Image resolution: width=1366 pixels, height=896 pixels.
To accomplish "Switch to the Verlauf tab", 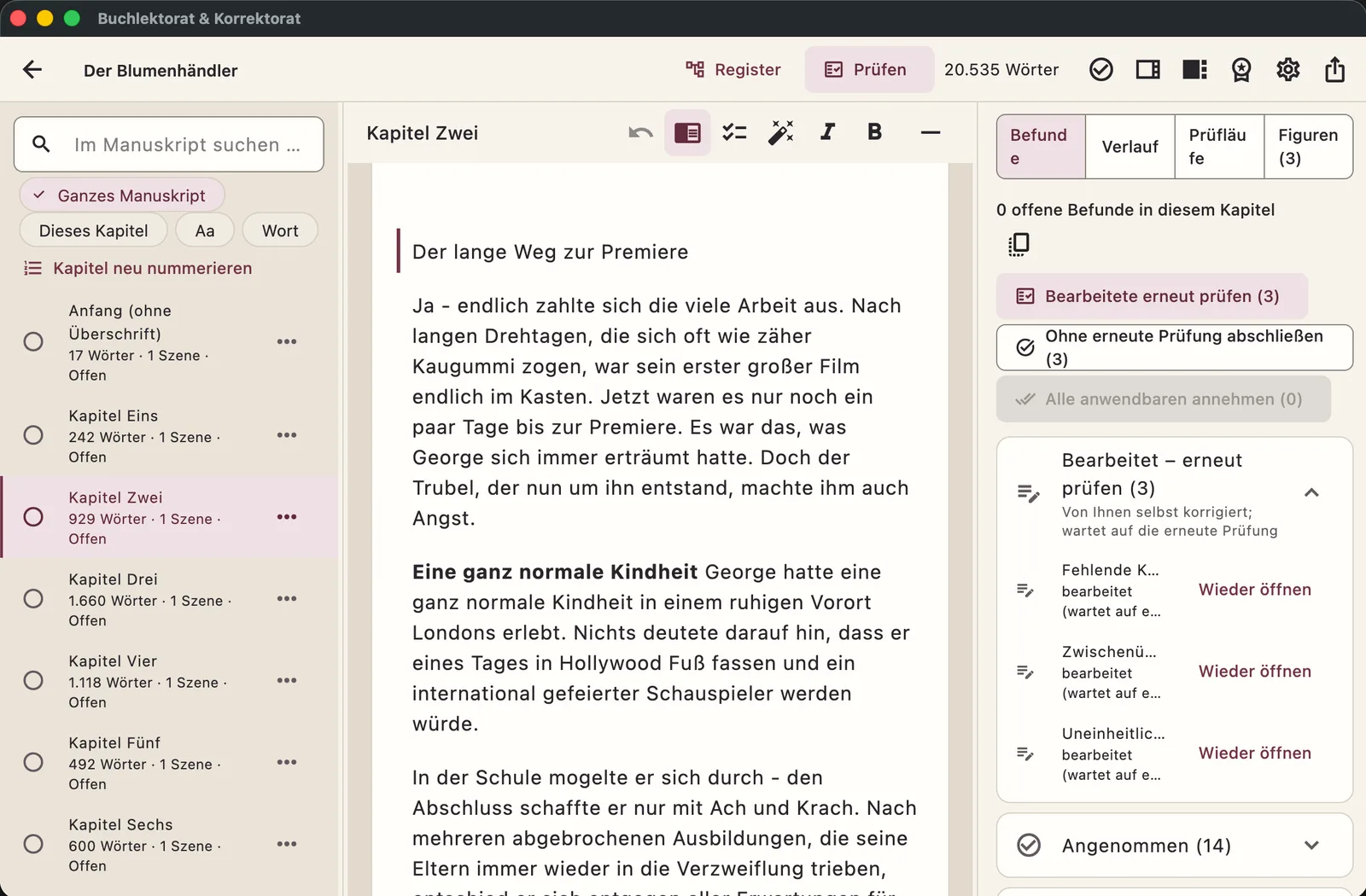I will (x=1130, y=147).
